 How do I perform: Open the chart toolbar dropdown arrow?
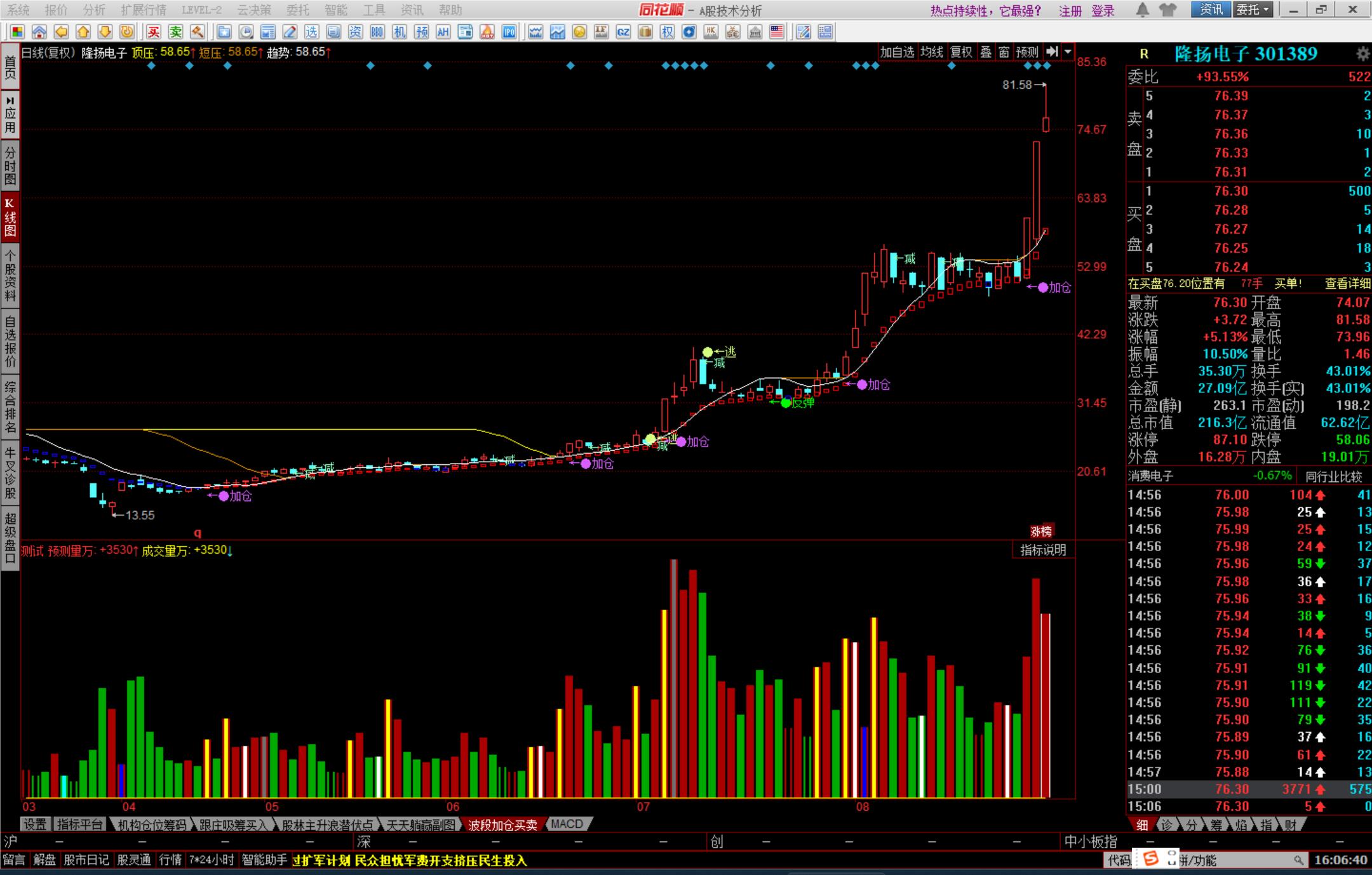coord(1068,52)
